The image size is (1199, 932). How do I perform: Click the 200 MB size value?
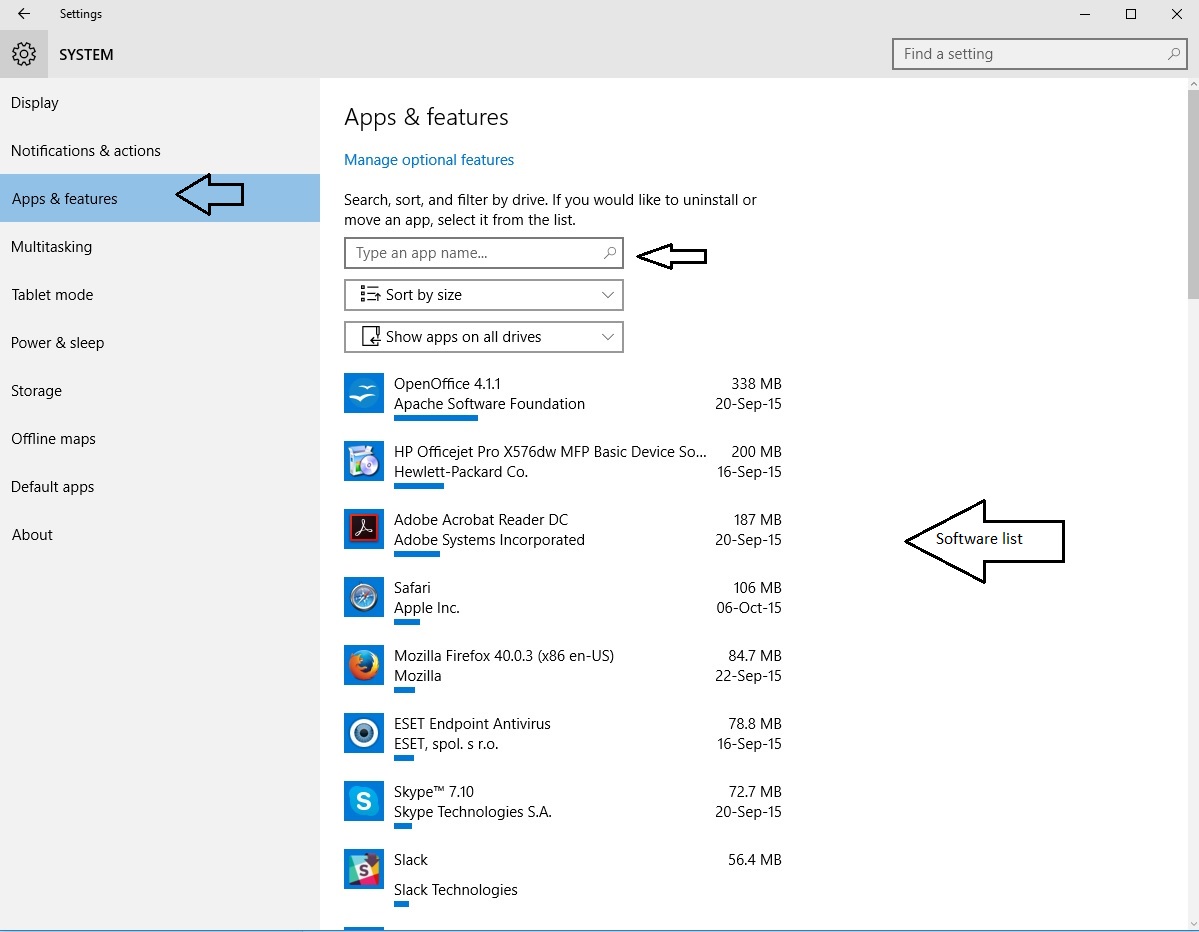(756, 452)
